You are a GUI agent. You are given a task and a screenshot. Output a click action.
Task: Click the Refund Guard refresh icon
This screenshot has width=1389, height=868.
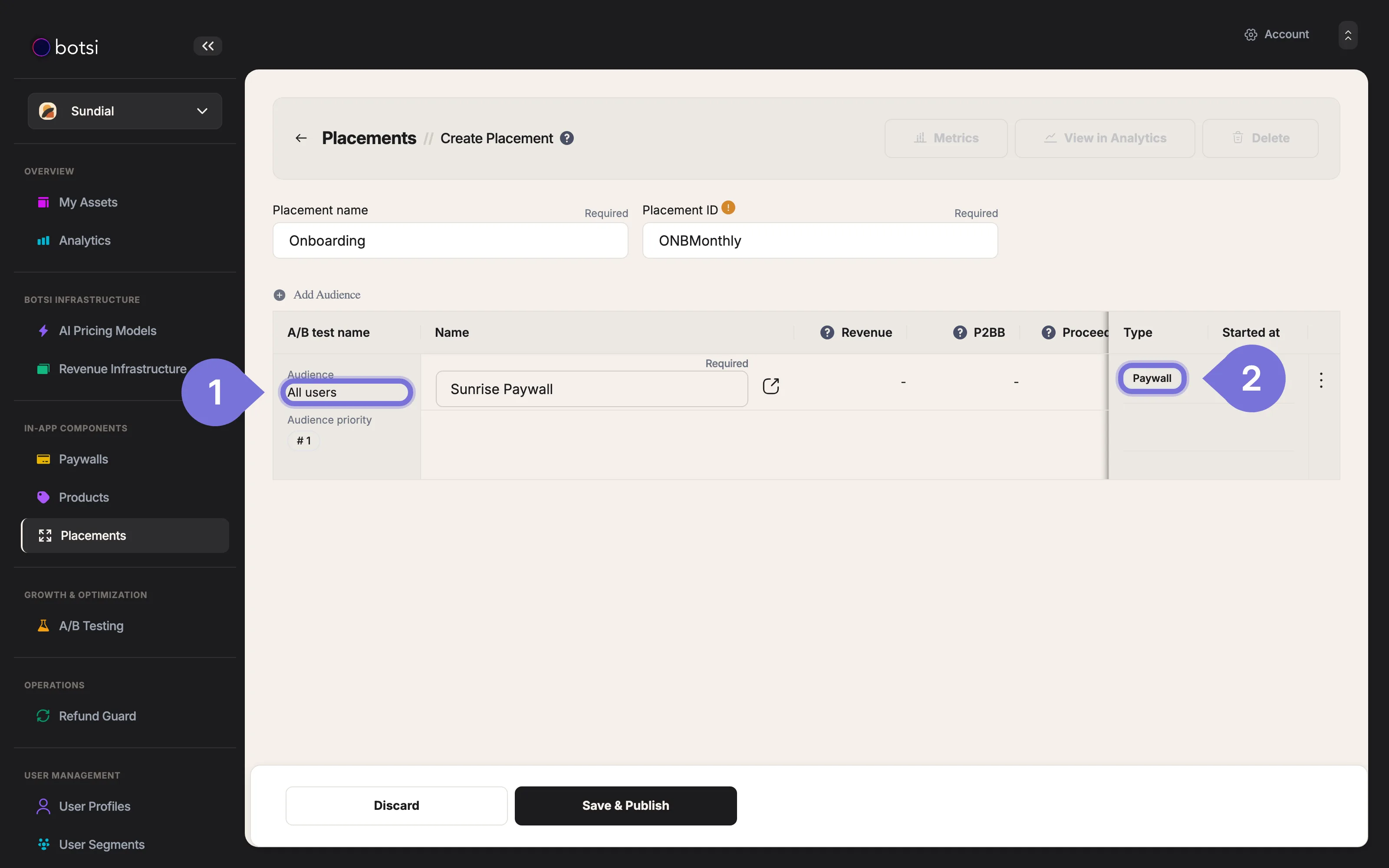(x=43, y=716)
